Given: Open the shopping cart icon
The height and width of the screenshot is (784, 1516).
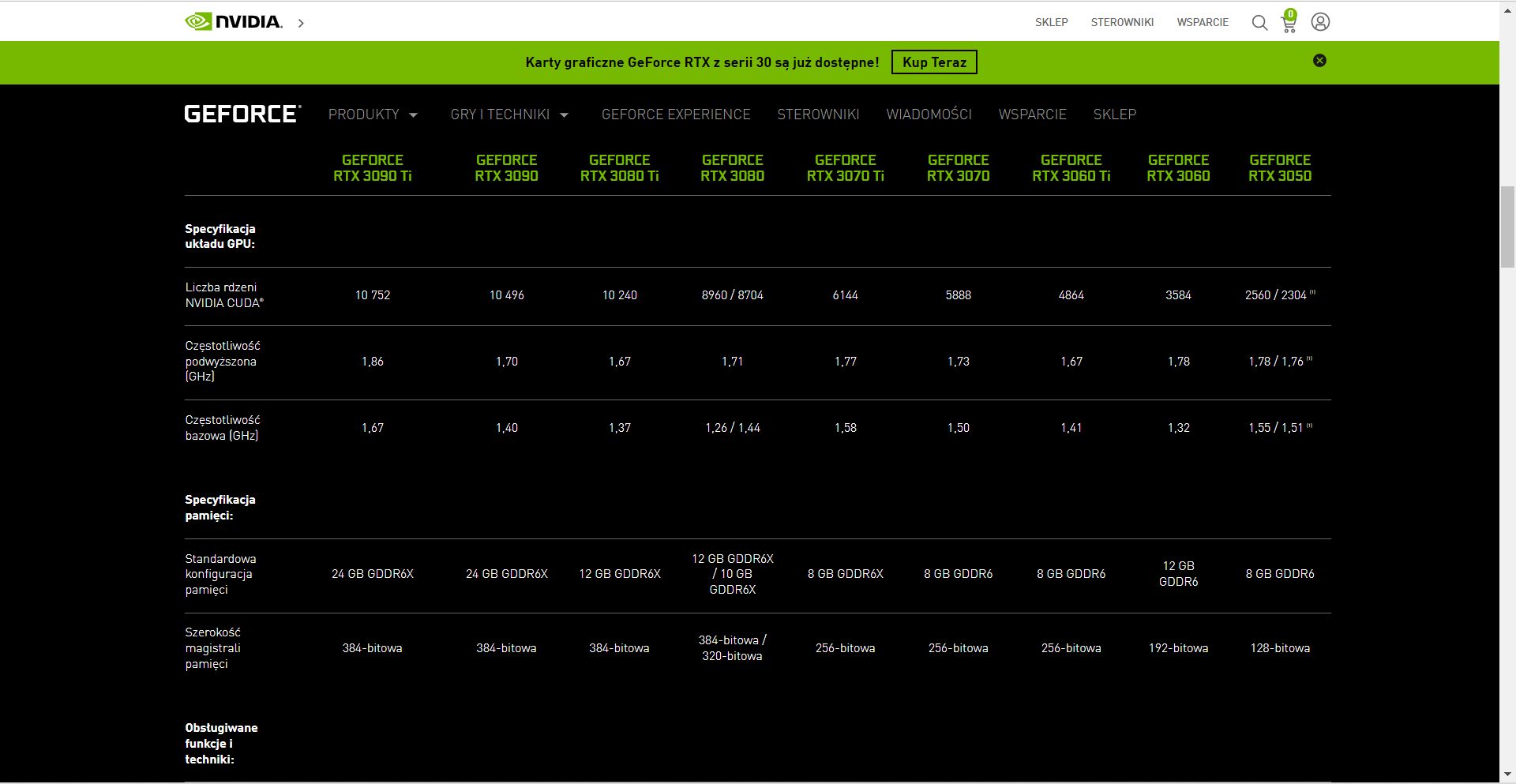Looking at the screenshot, I should [1289, 21].
